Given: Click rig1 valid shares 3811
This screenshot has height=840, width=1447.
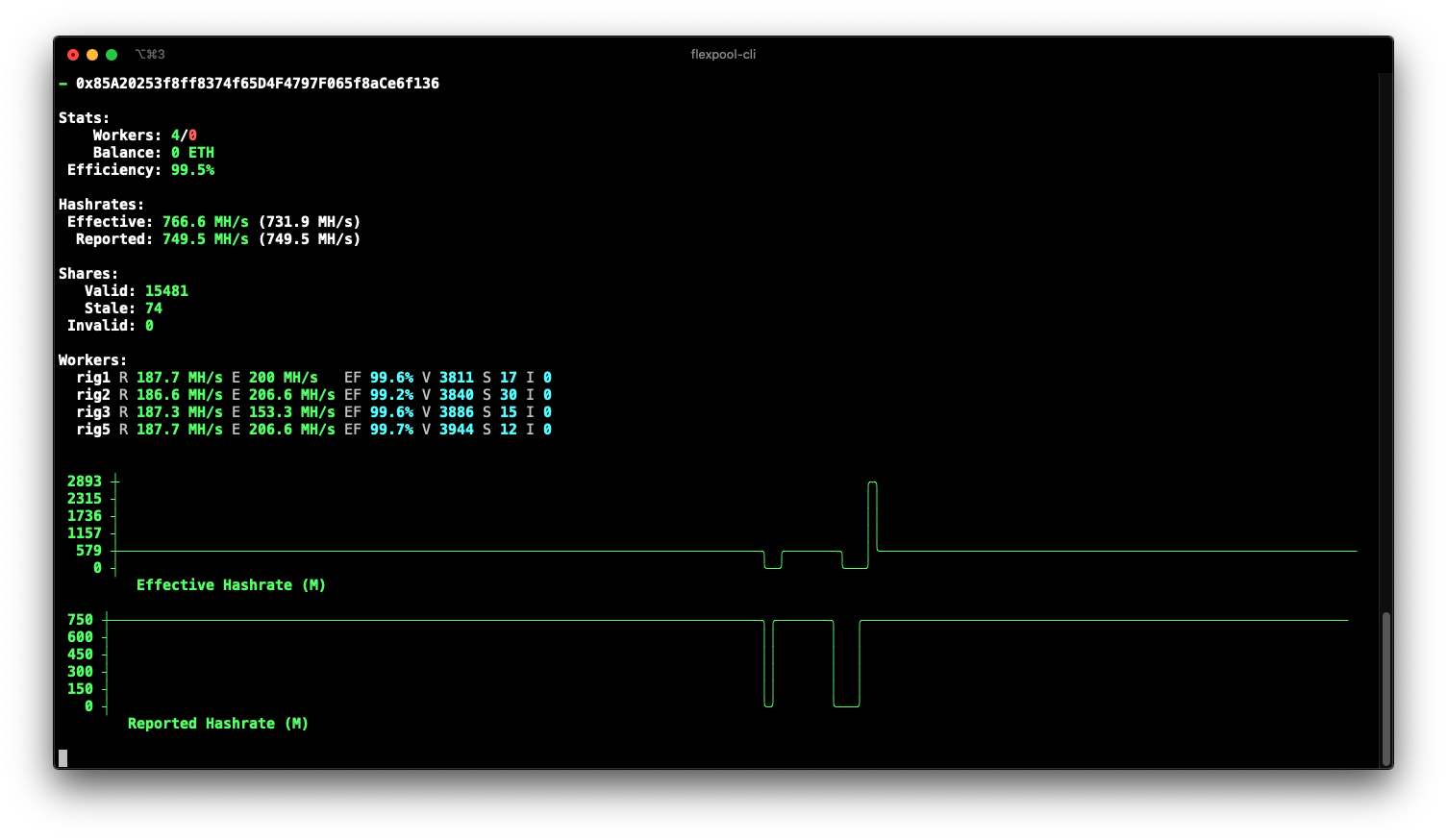Looking at the screenshot, I should coord(457,378).
